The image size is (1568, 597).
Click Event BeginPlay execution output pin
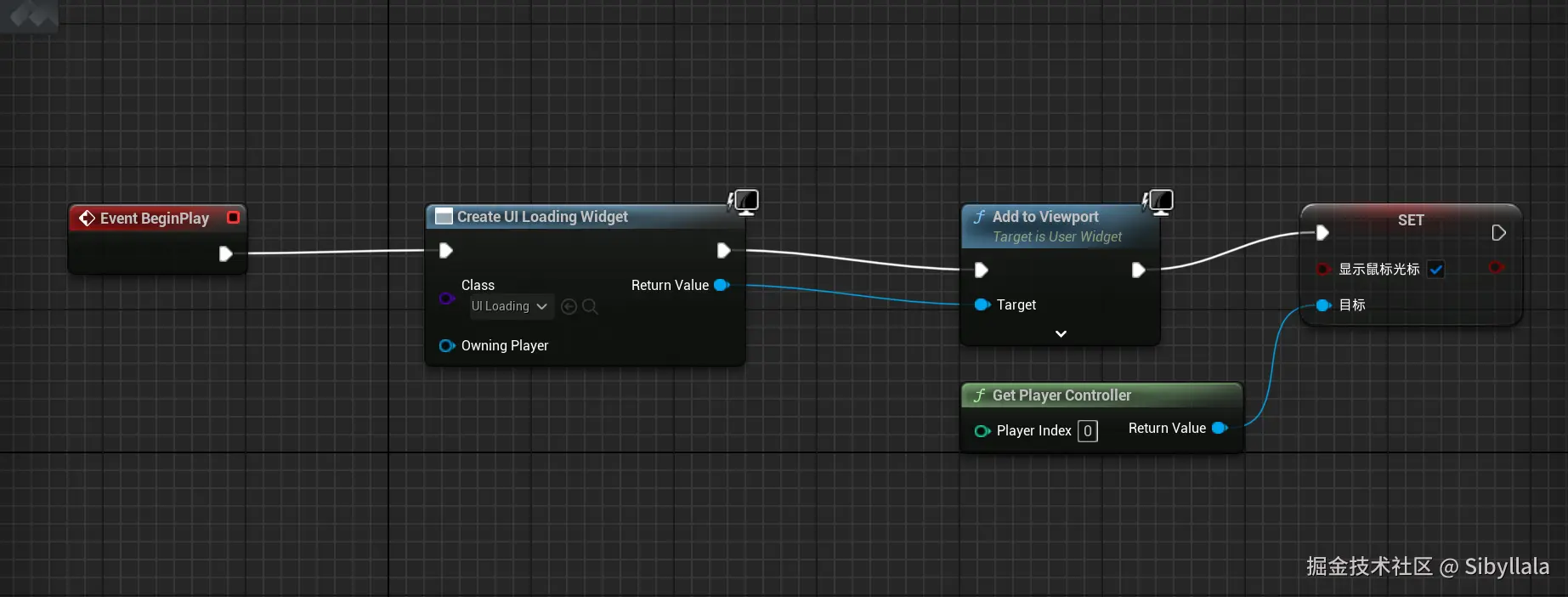tap(225, 253)
